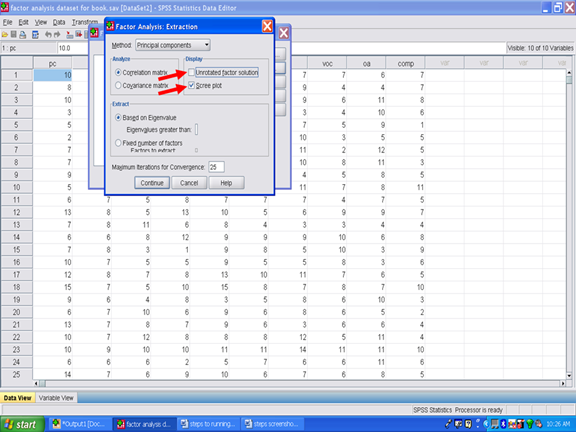This screenshot has height=432, width=576.
Task: Select row number 12 header
Action: (17, 212)
